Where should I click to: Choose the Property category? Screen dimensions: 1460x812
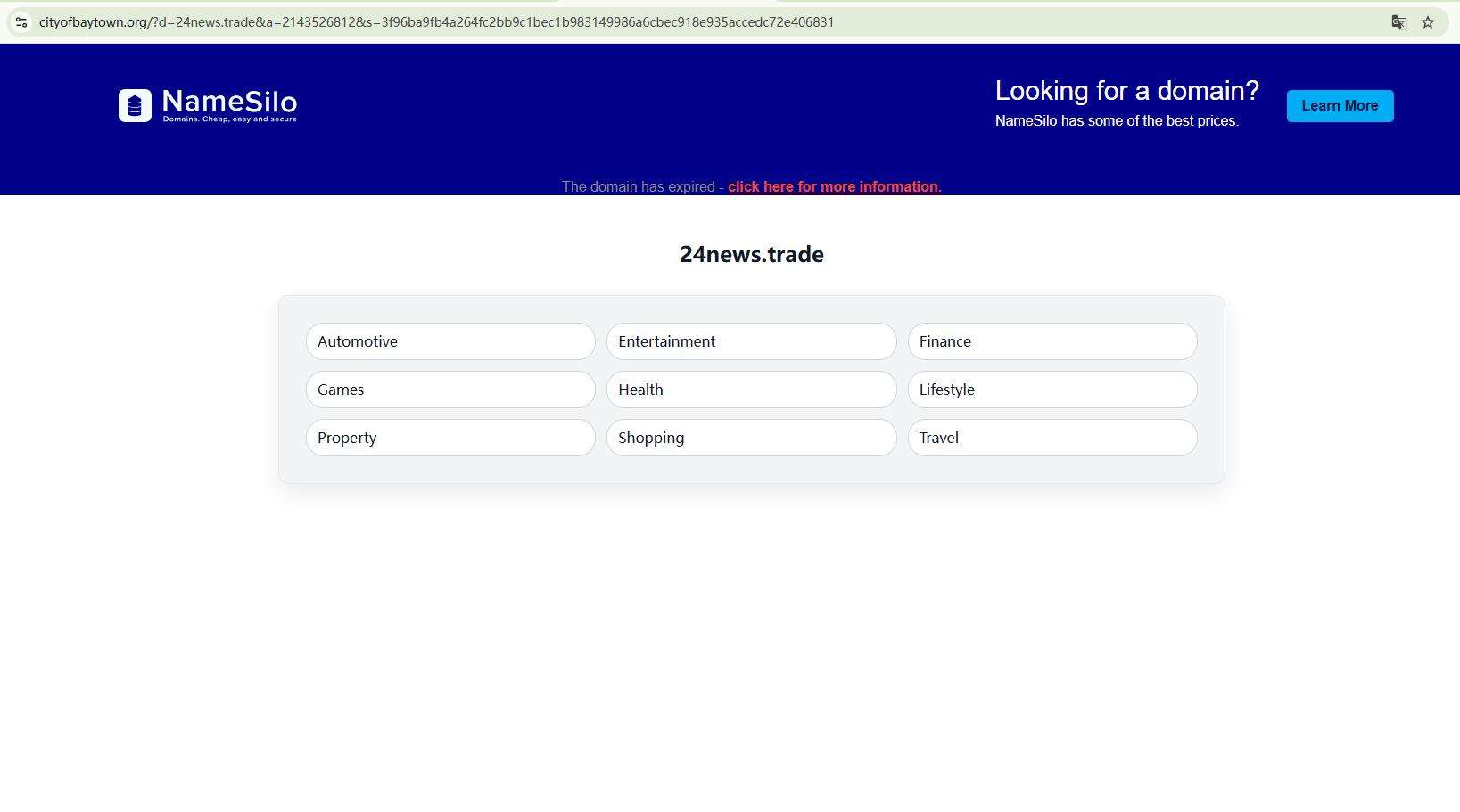(x=450, y=438)
